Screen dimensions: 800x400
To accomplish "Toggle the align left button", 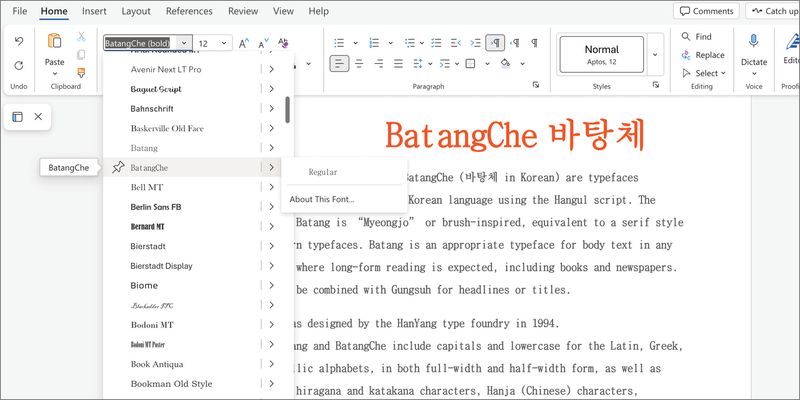I will pyautogui.click(x=339, y=63).
